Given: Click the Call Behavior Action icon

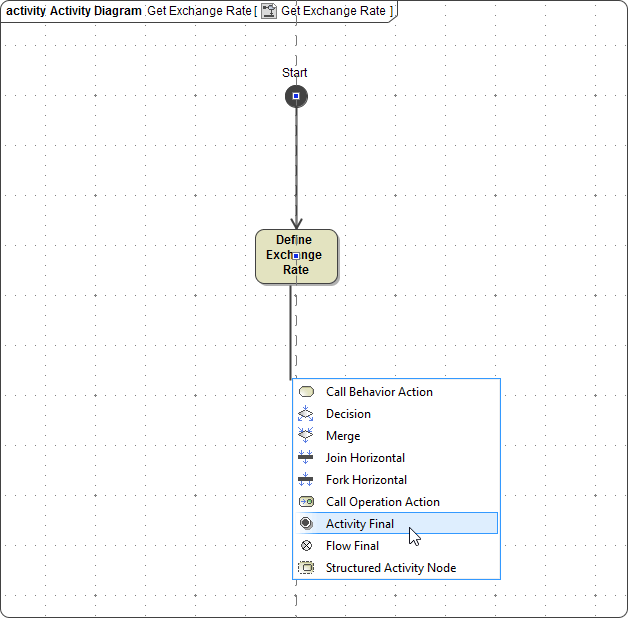Looking at the screenshot, I should pyautogui.click(x=306, y=392).
